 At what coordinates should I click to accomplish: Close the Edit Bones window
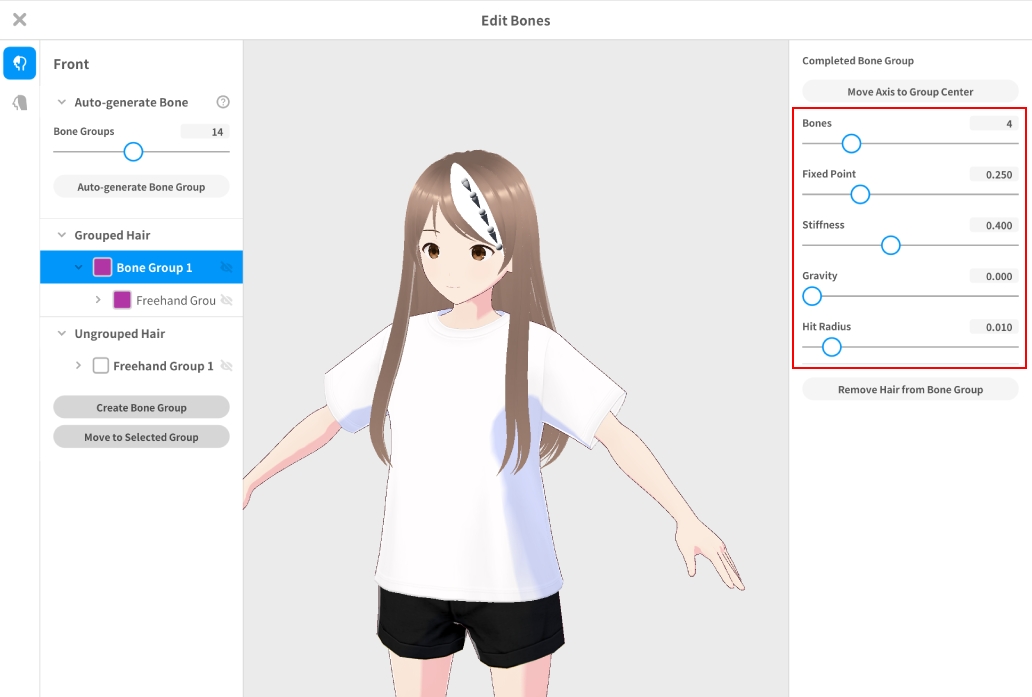19,20
